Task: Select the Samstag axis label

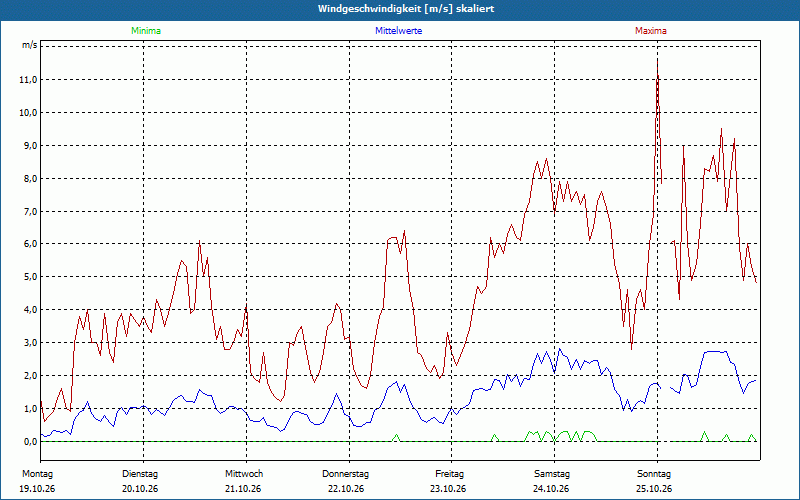Action: 552,474
